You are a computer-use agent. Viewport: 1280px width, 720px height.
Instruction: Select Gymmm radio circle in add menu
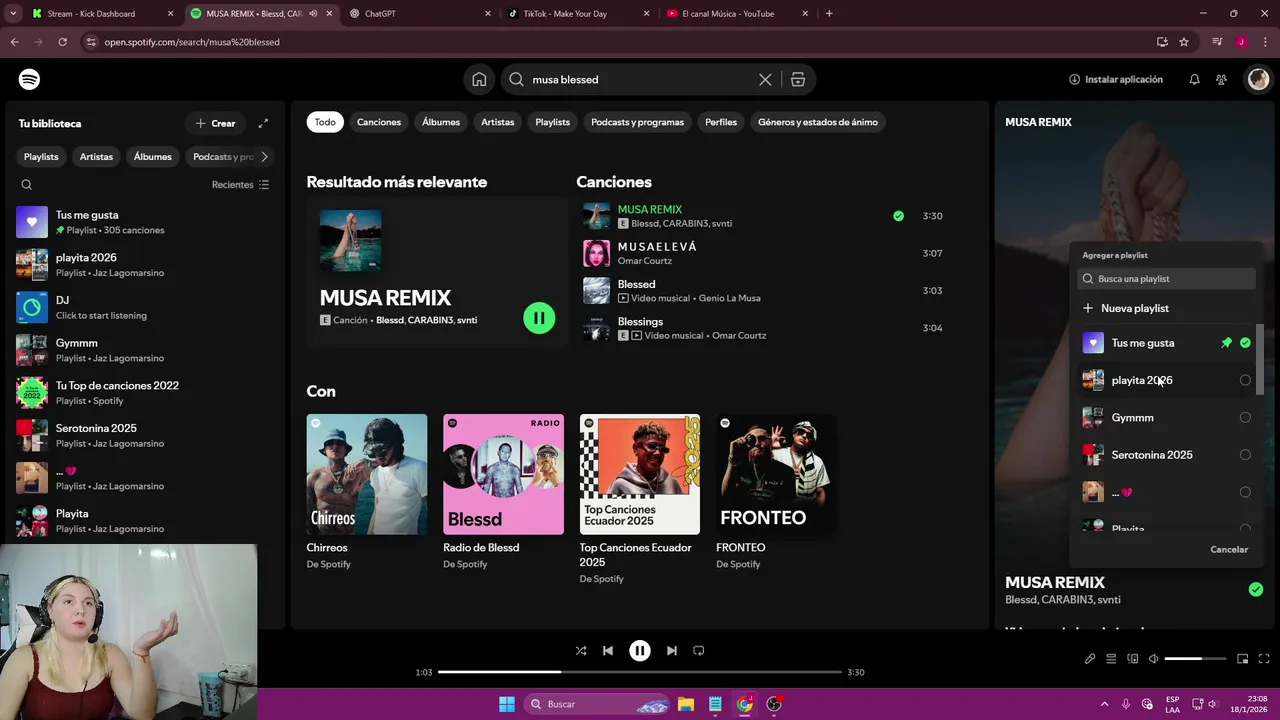click(1245, 417)
